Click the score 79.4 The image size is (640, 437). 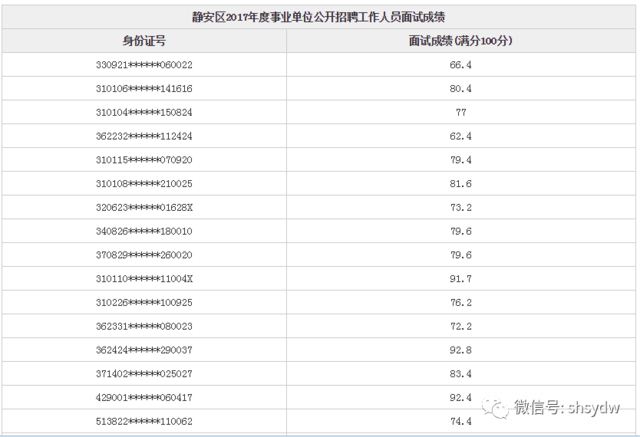click(460, 160)
